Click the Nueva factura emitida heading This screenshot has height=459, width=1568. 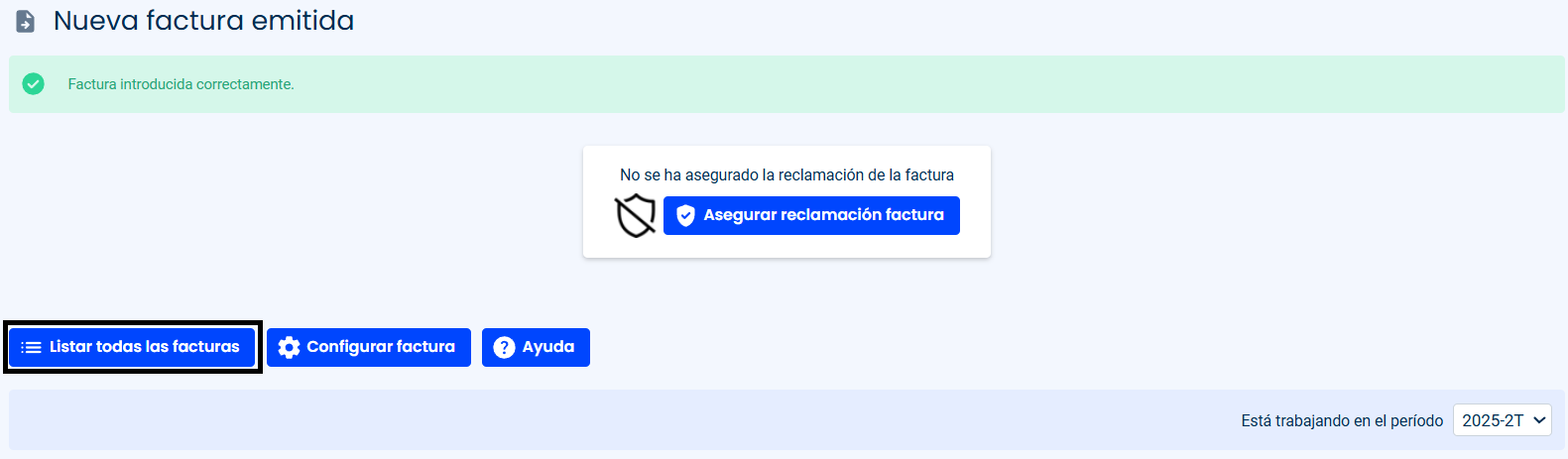pyautogui.click(x=203, y=21)
